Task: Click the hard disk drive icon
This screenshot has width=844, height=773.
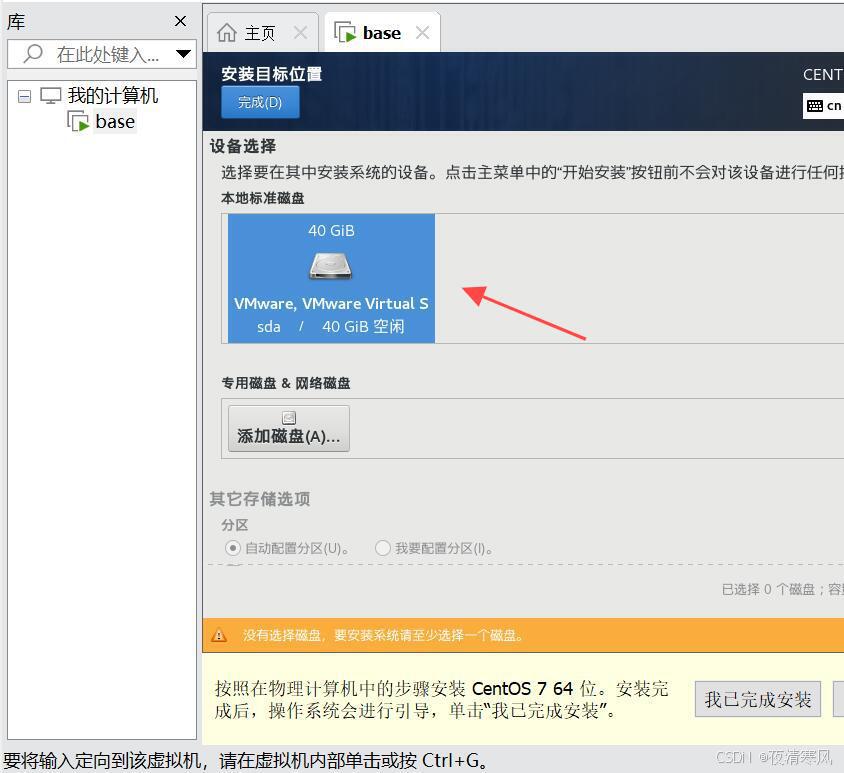Action: [x=330, y=266]
